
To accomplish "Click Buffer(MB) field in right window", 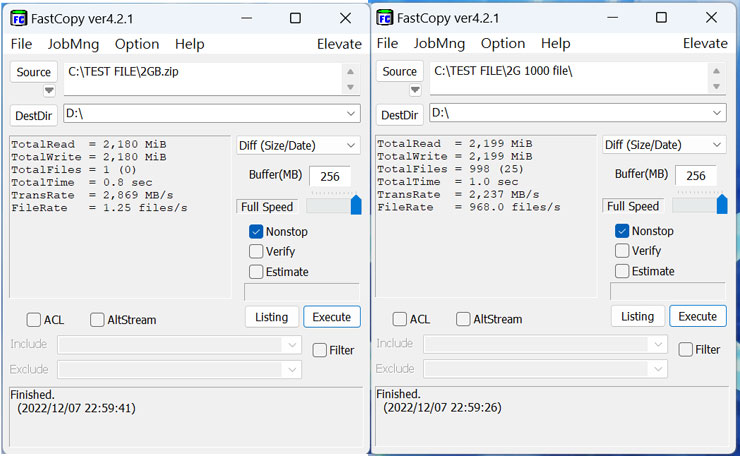I will 696,175.
